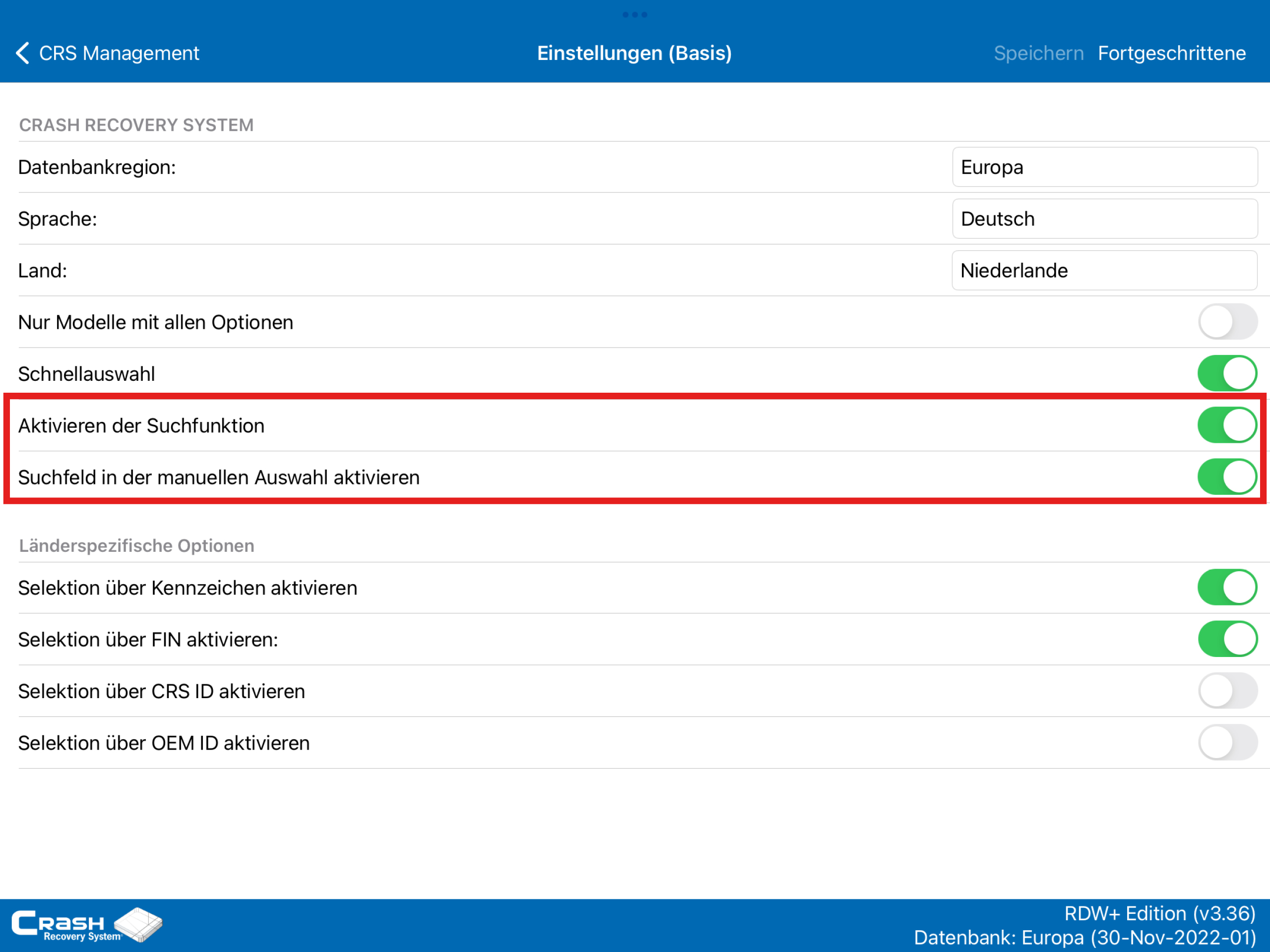This screenshot has width=1270, height=952.
Task: Click the Suchfeld in der manuellen Auswahl label
Action: pyautogui.click(x=219, y=477)
